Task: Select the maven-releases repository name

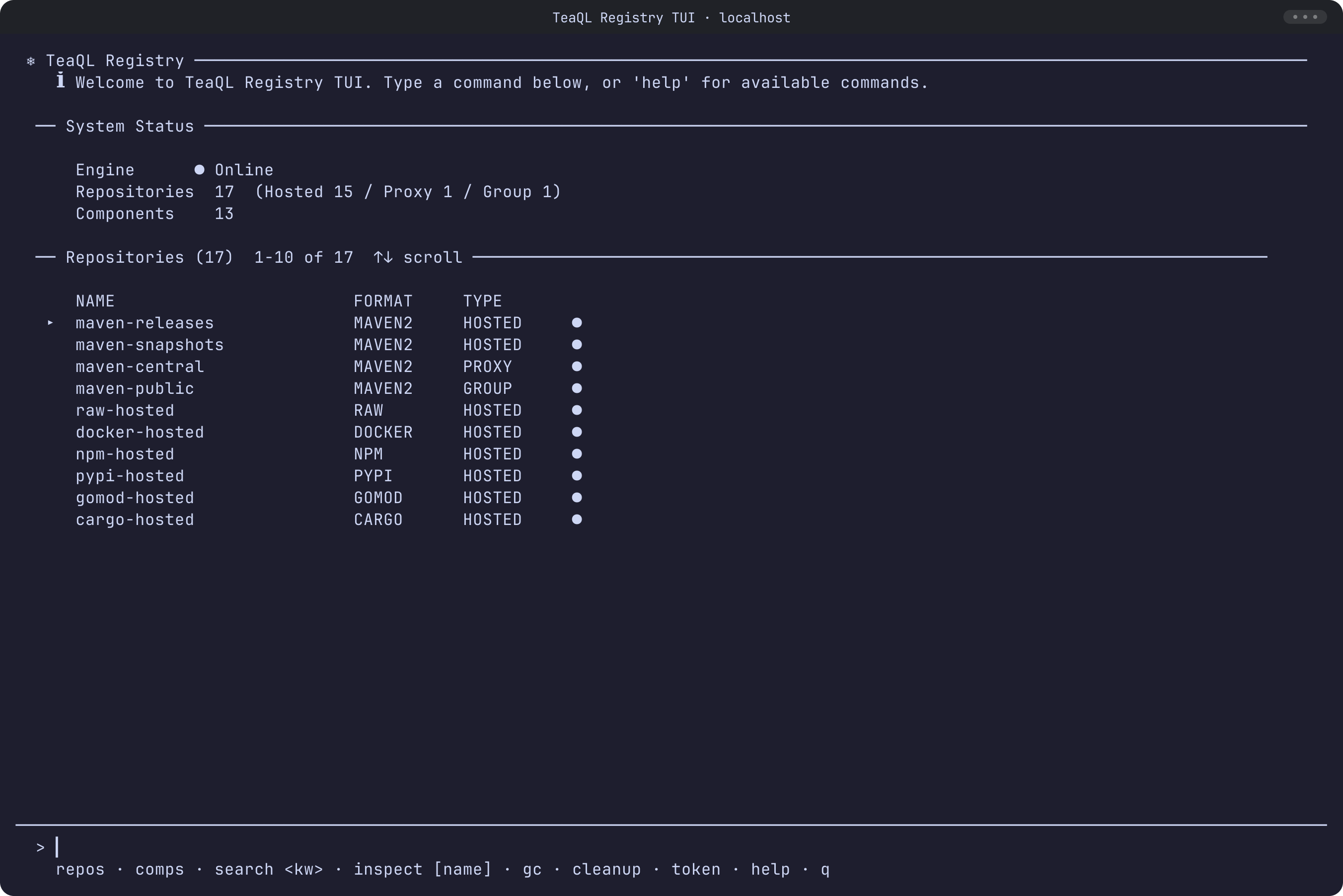Action: pos(145,323)
